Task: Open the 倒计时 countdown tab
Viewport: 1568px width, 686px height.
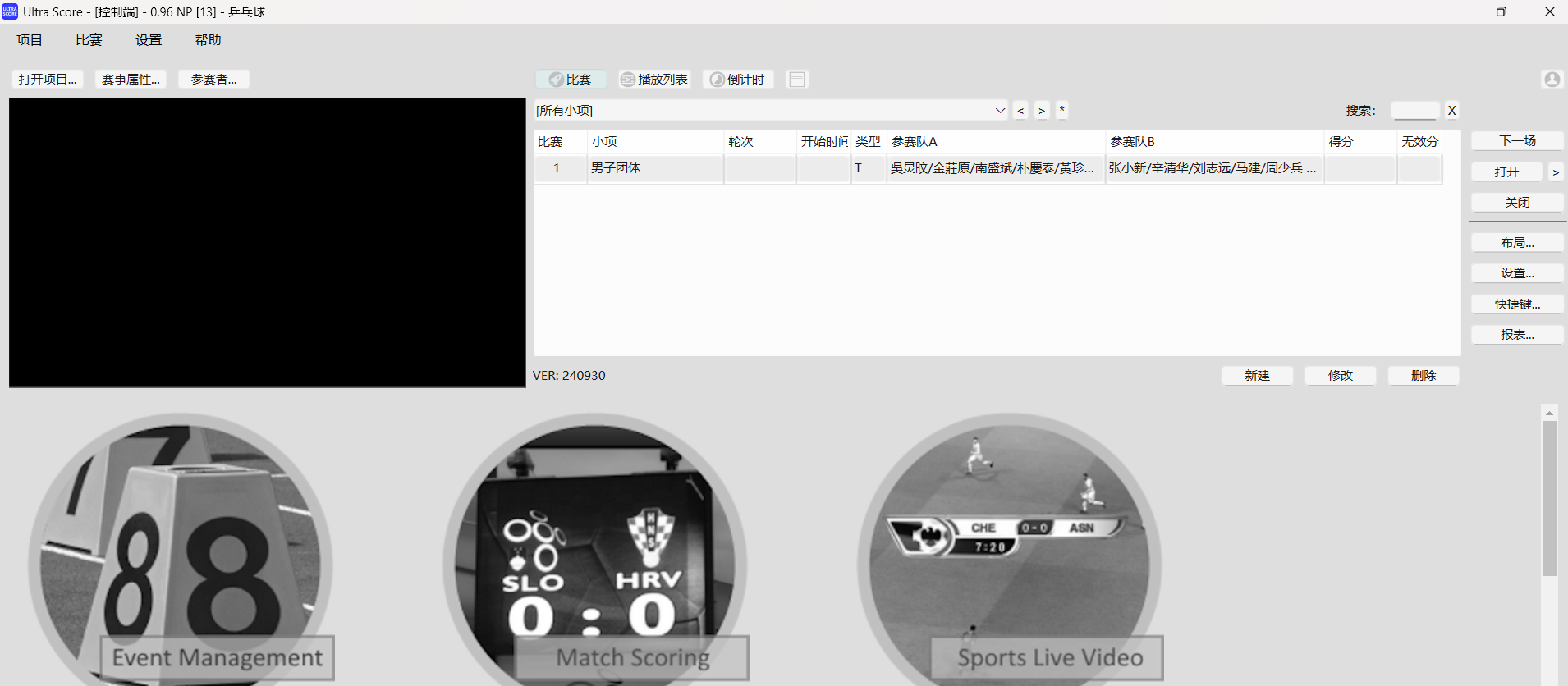Action: [x=737, y=80]
